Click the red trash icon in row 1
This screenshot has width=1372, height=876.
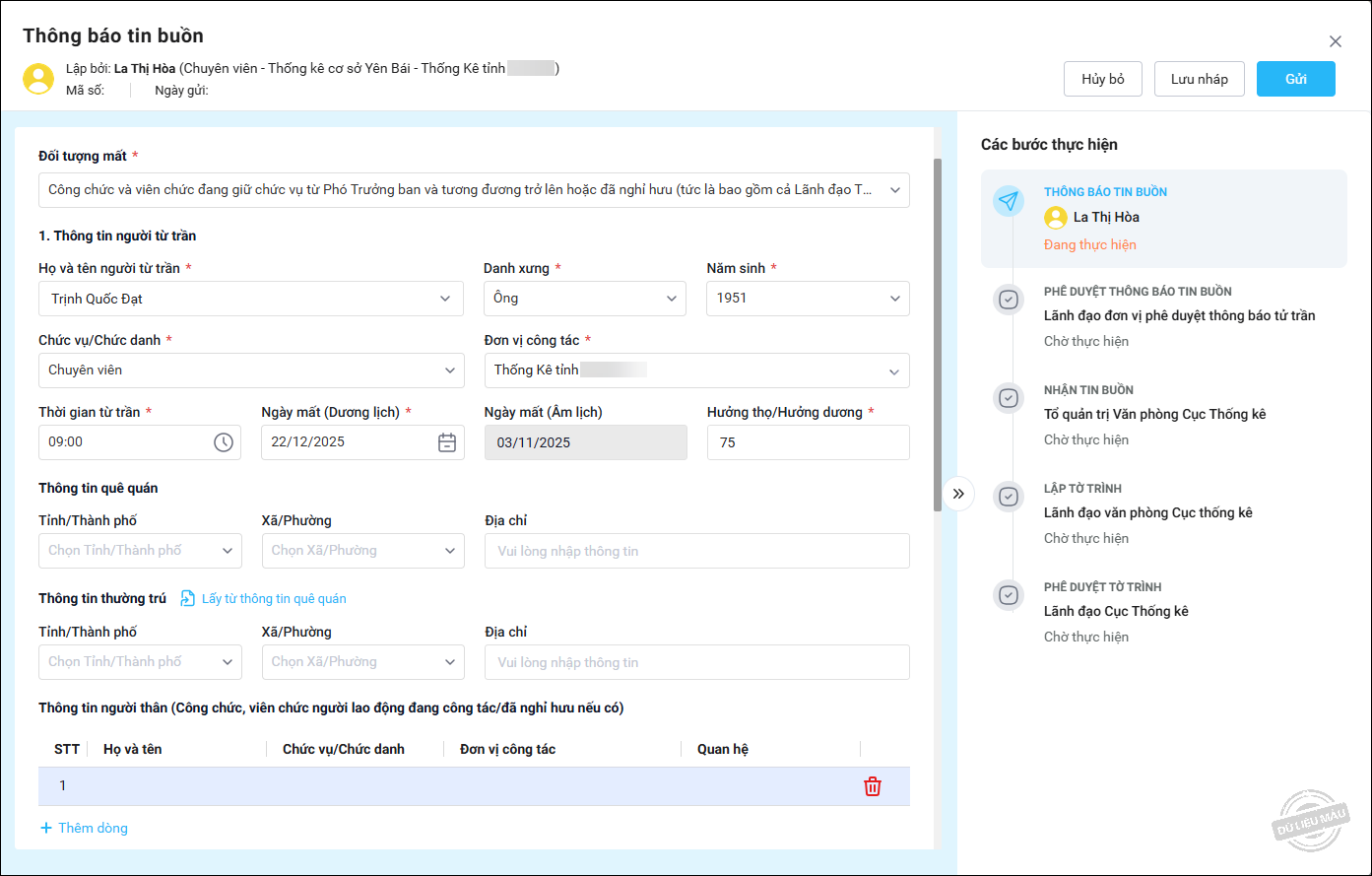(872, 786)
